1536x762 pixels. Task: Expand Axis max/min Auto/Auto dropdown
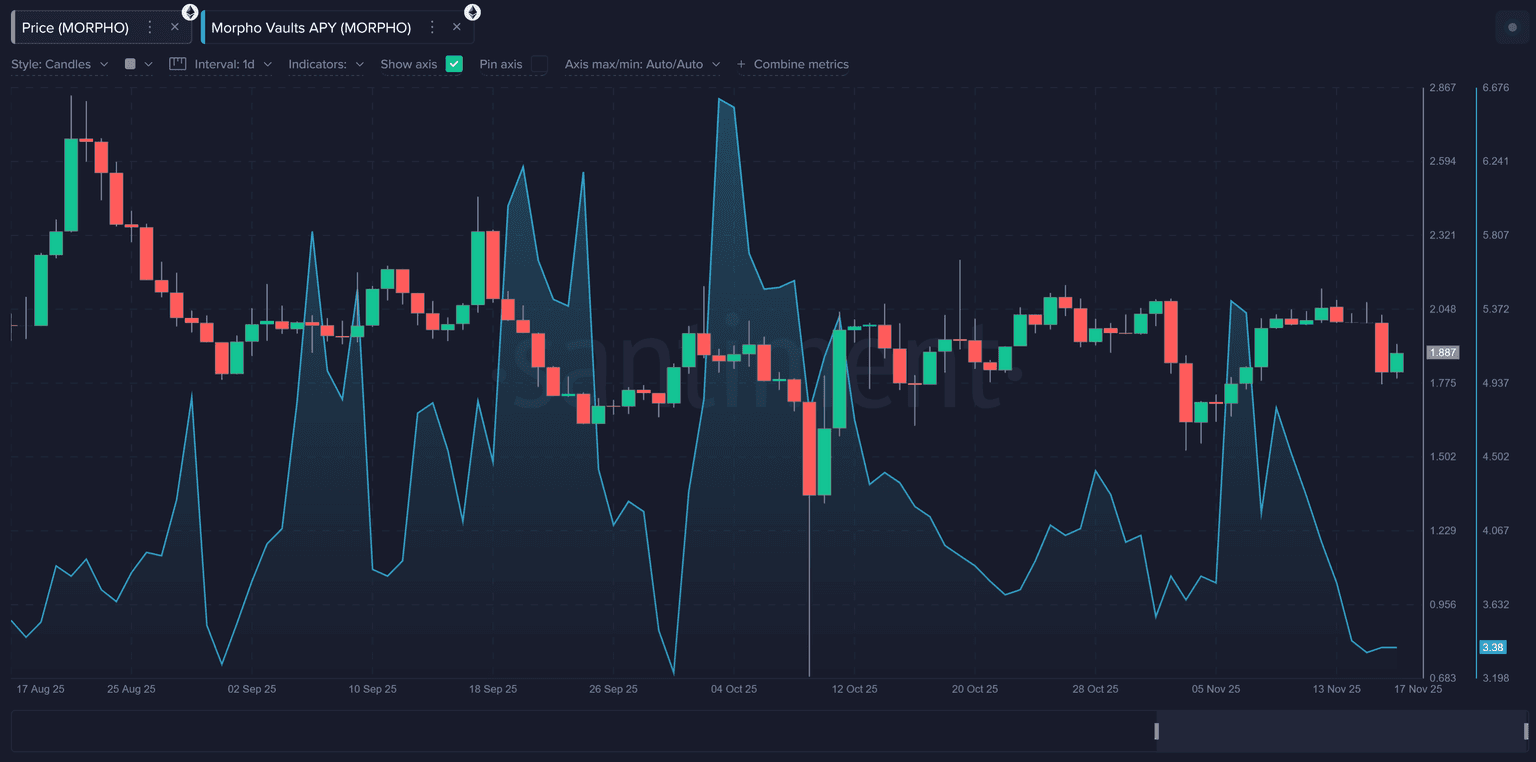pos(642,64)
